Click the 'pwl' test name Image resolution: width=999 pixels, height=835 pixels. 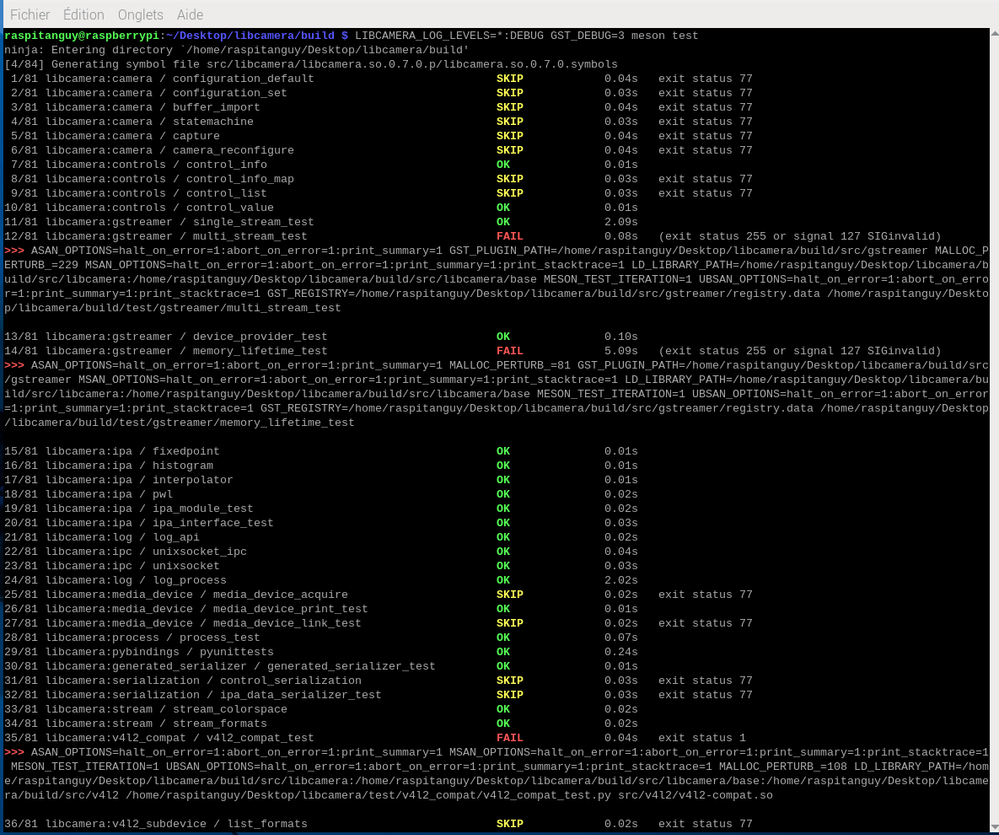pos(162,494)
